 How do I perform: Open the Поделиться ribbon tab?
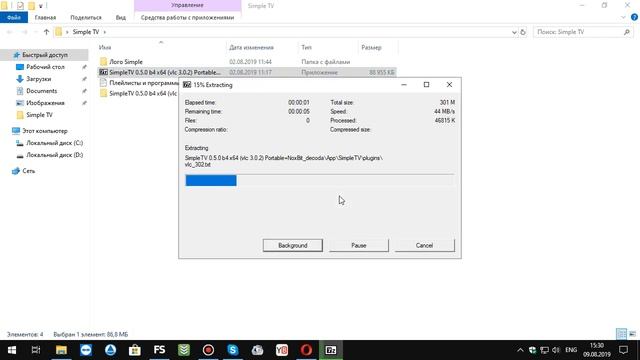[86, 18]
